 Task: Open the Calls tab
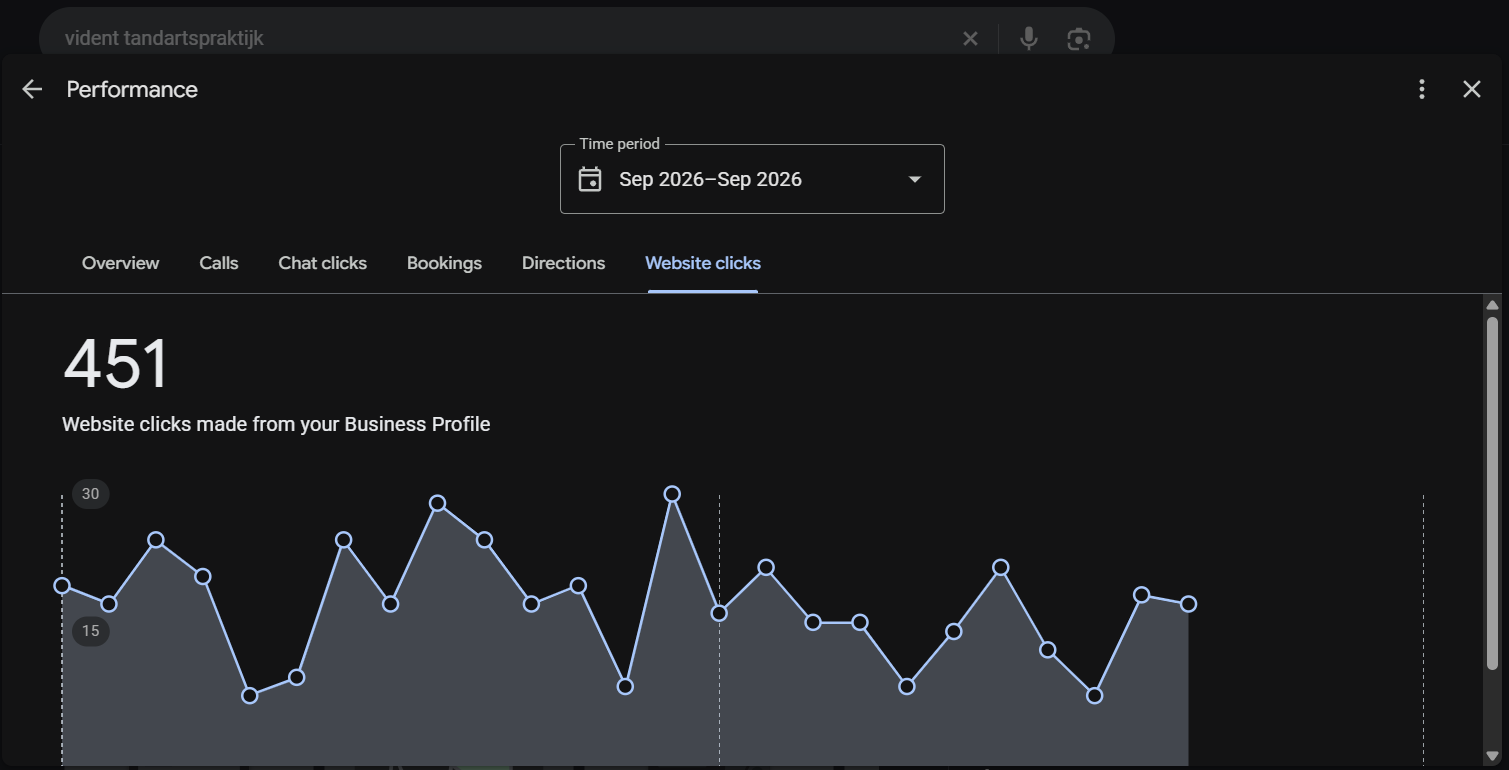click(219, 263)
